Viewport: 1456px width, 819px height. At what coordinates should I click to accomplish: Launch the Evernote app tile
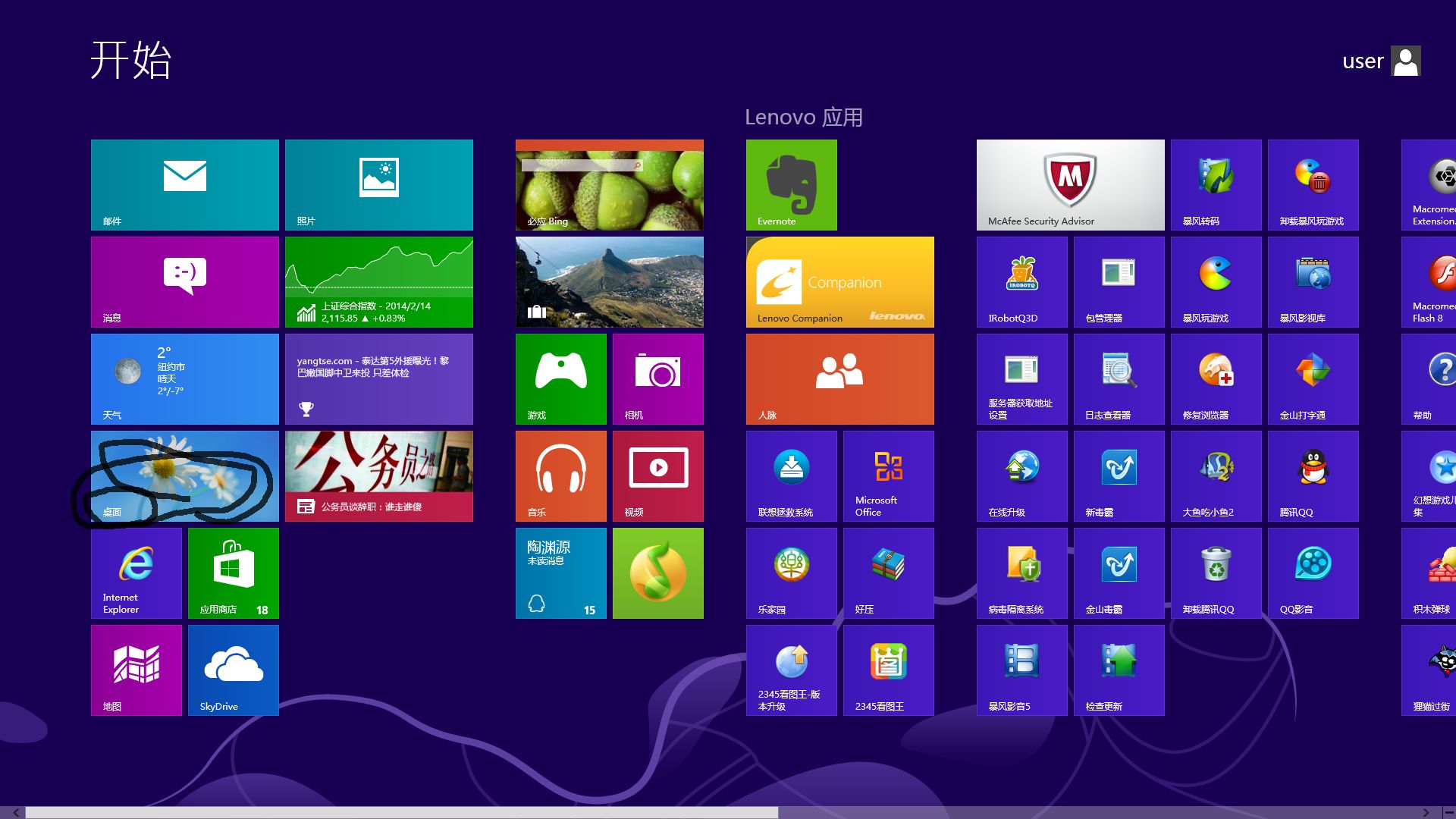coord(791,184)
